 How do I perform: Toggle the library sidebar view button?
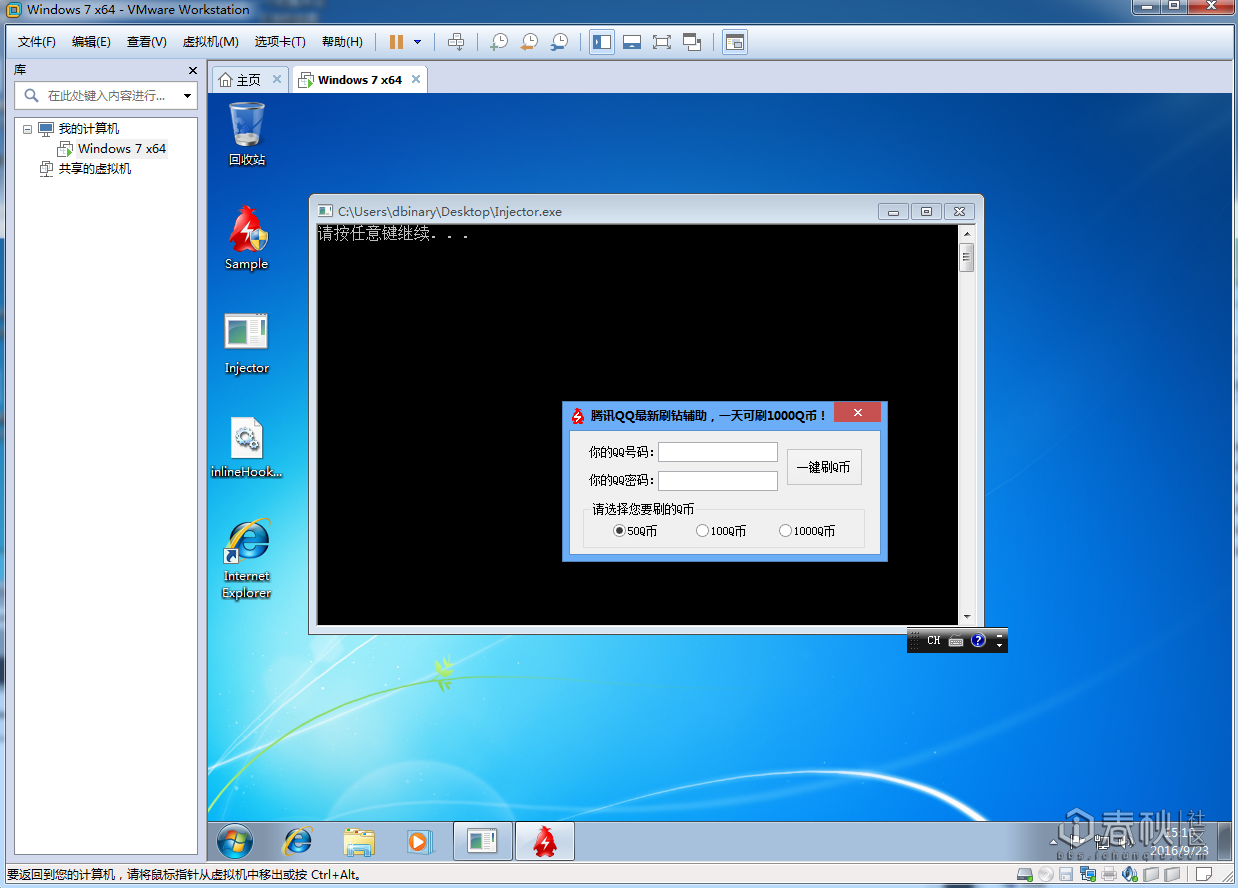pos(602,42)
